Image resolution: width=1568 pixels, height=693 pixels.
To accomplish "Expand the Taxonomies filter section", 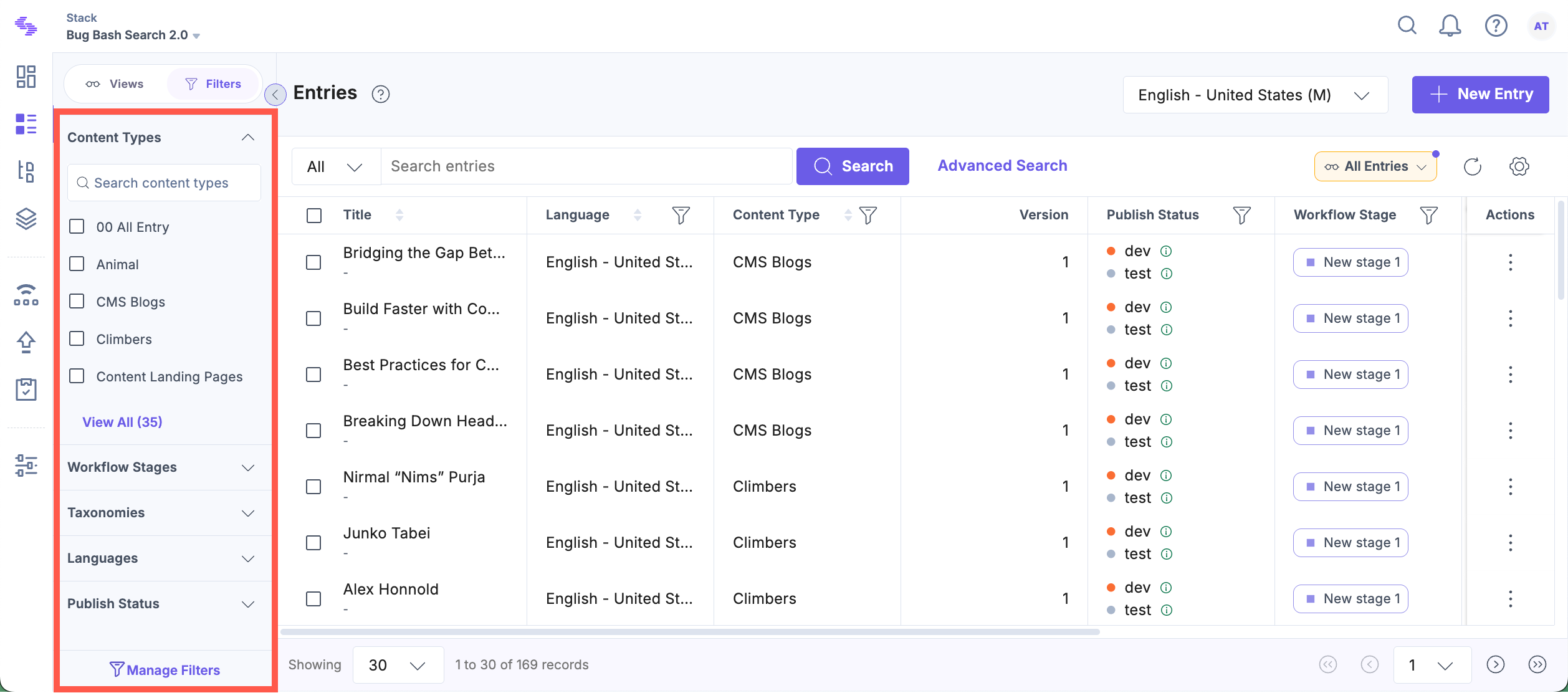I will (248, 514).
